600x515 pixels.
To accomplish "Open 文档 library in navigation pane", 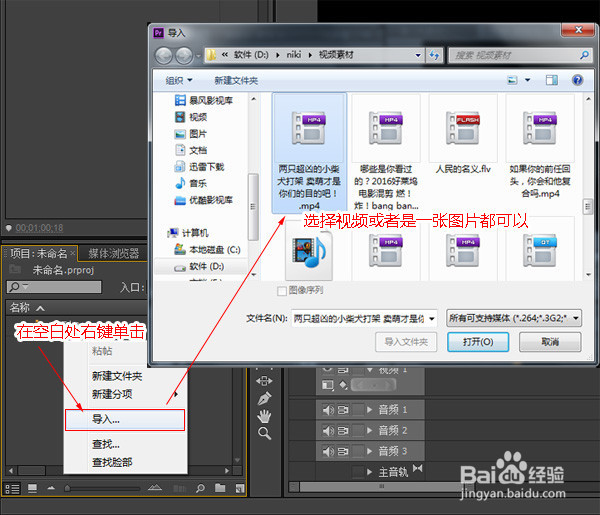I will (x=191, y=150).
